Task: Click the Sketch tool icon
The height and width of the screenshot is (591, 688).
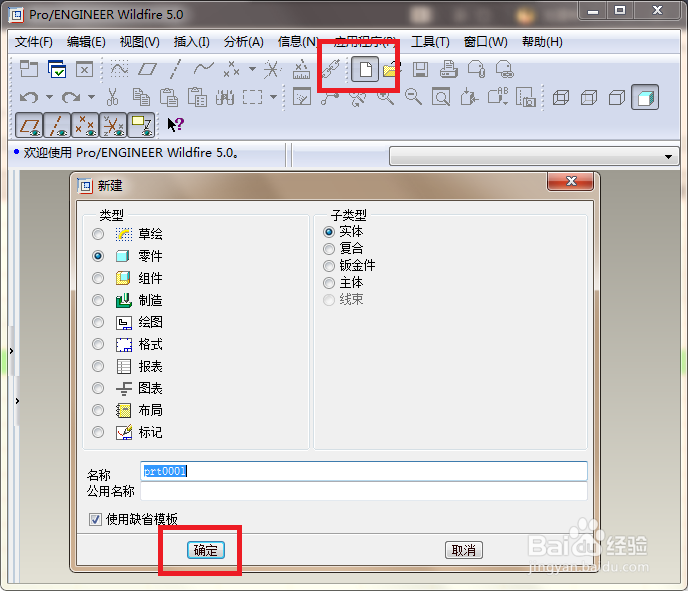Action: coord(119,69)
